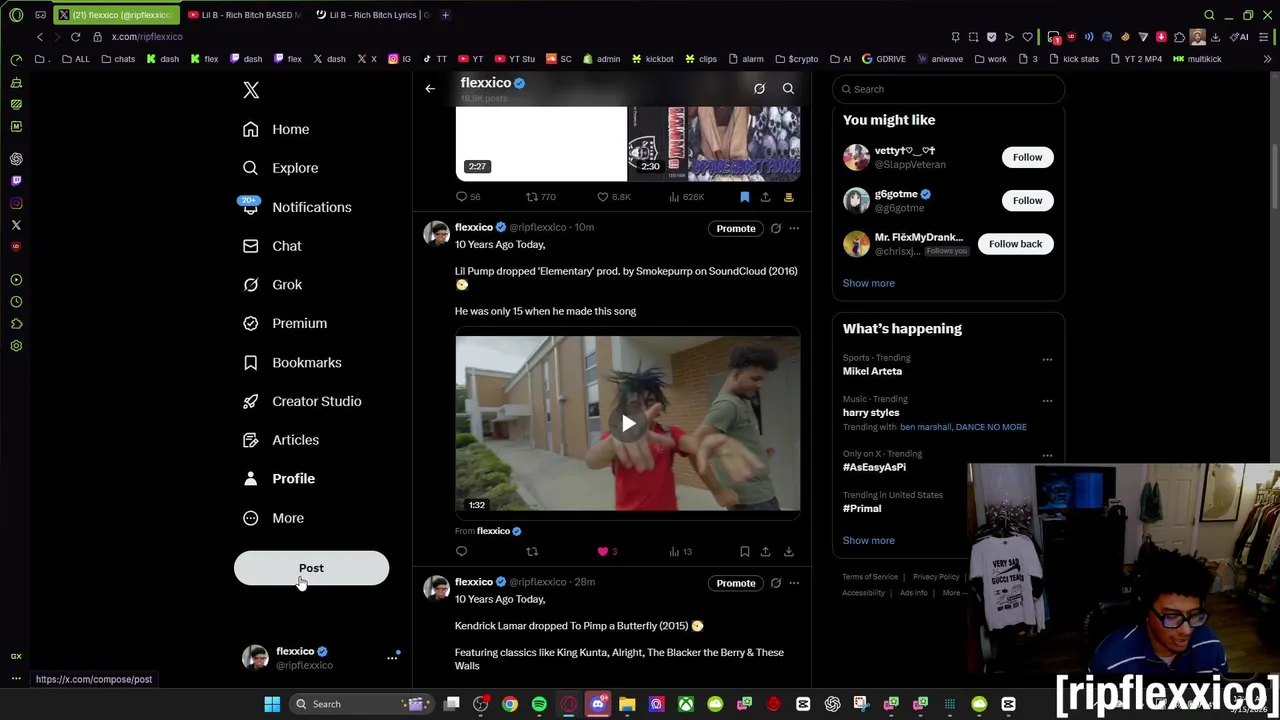
Task: Open the kickbot bookmark
Action: tap(652, 59)
